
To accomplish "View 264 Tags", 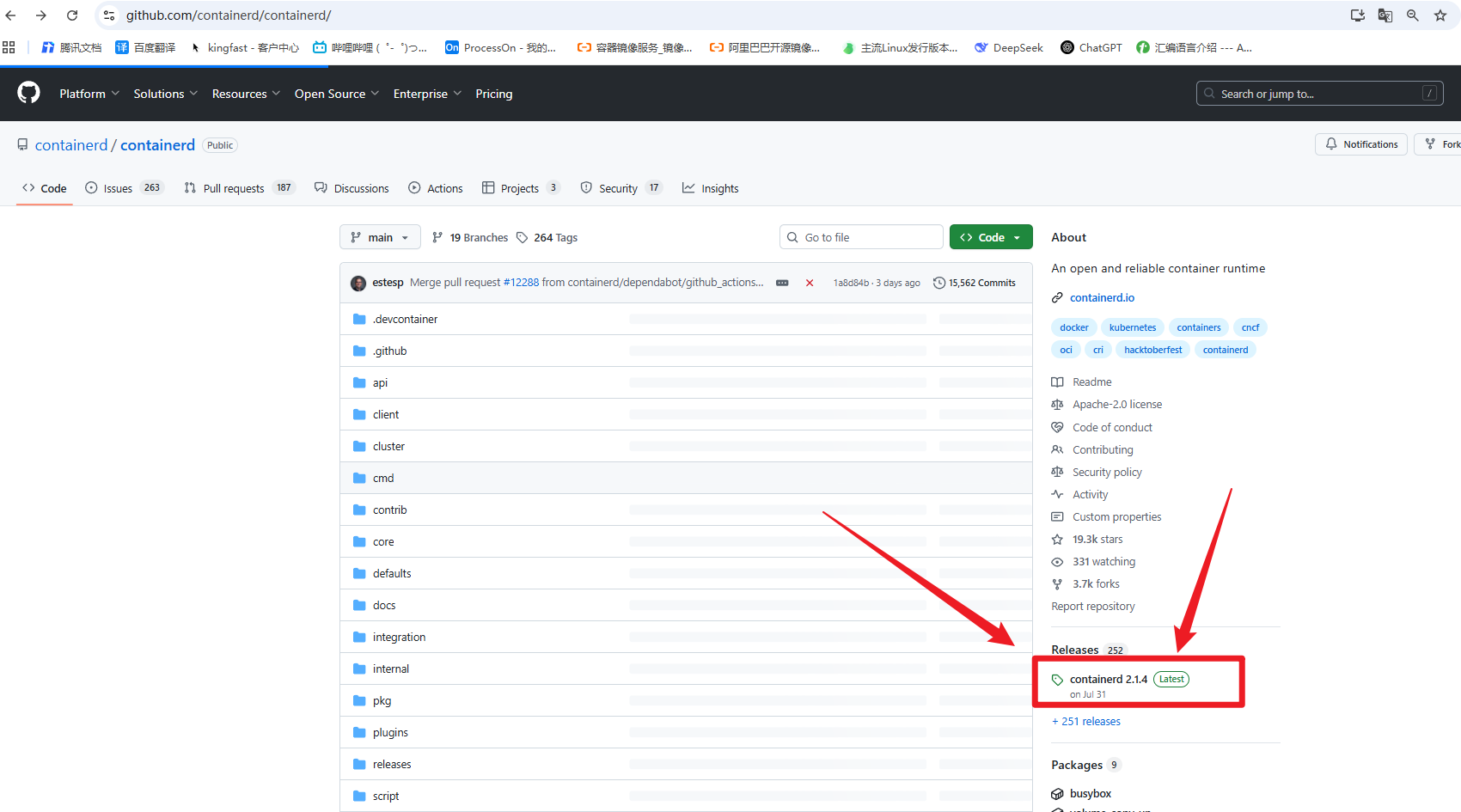I will click(547, 237).
